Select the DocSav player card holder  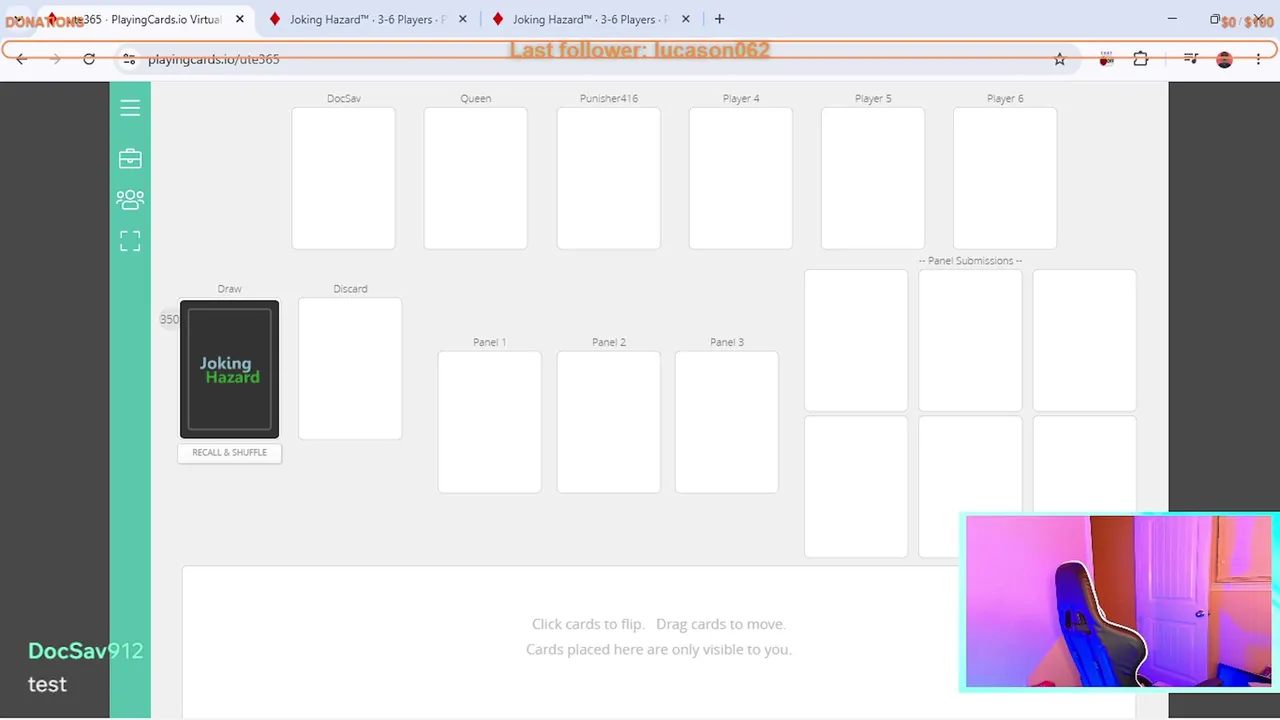[344, 178]
